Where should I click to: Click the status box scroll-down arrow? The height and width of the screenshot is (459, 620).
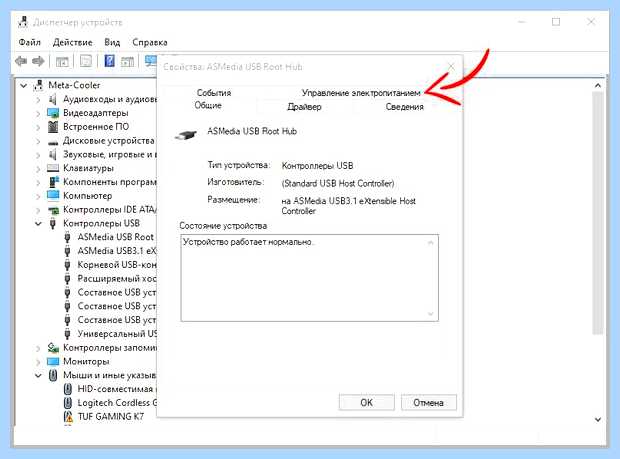click(431, 314)
